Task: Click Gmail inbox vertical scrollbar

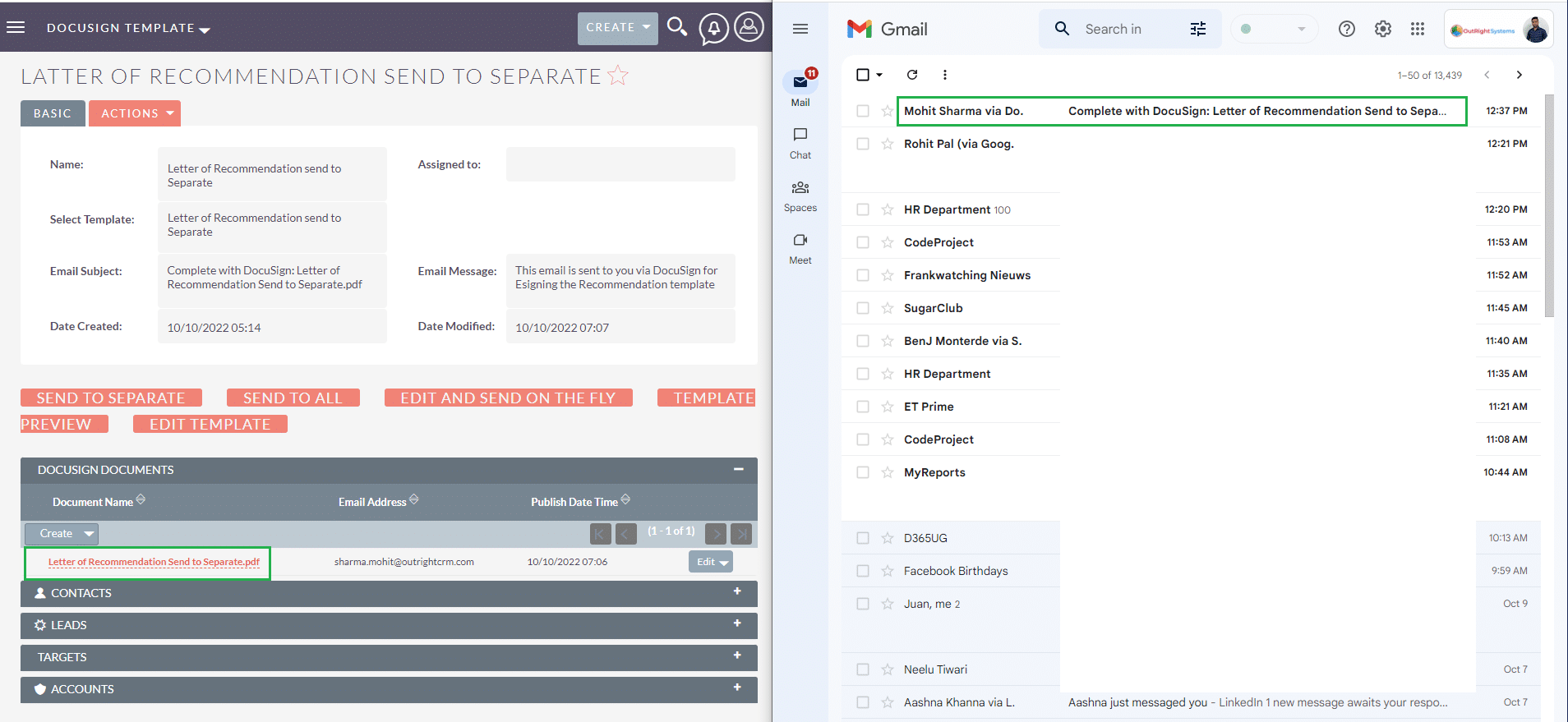Action: click(x=1549, y=205)
